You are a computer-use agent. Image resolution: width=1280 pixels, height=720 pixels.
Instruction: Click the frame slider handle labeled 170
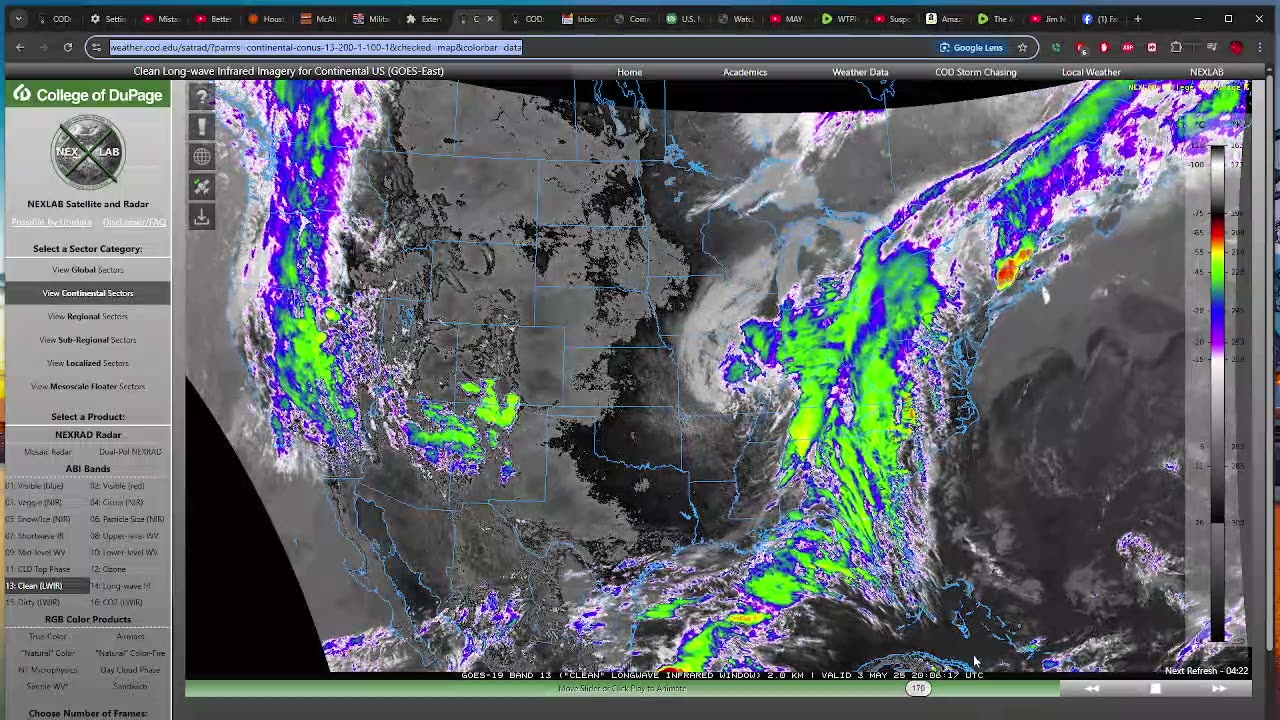[x=917, y=688]
